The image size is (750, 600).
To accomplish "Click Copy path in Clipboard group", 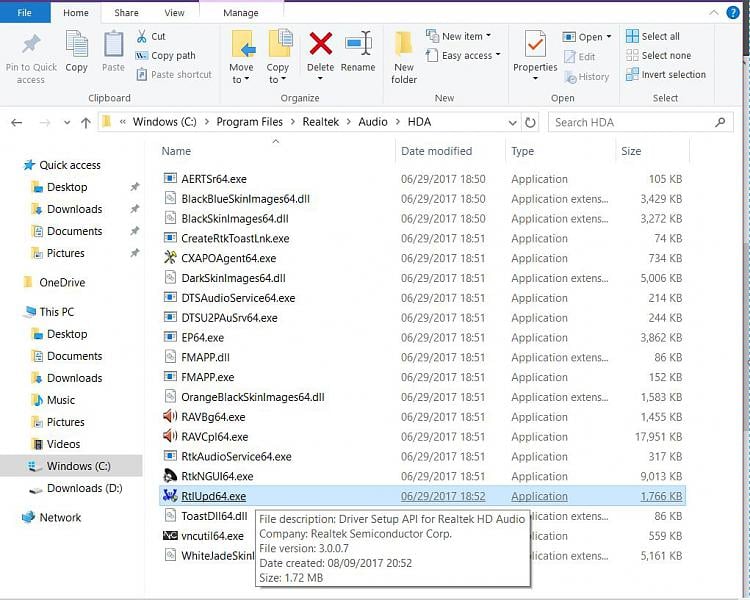I will [165, 56].
